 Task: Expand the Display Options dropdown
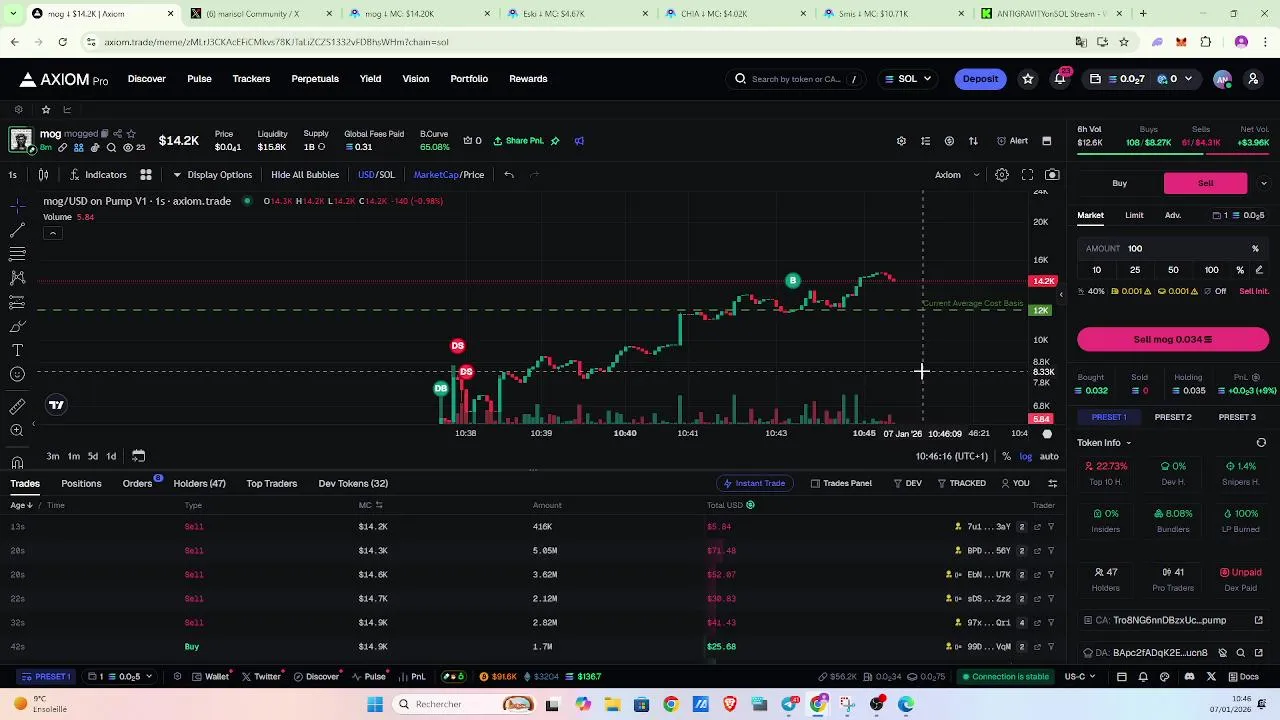point(212,175)
